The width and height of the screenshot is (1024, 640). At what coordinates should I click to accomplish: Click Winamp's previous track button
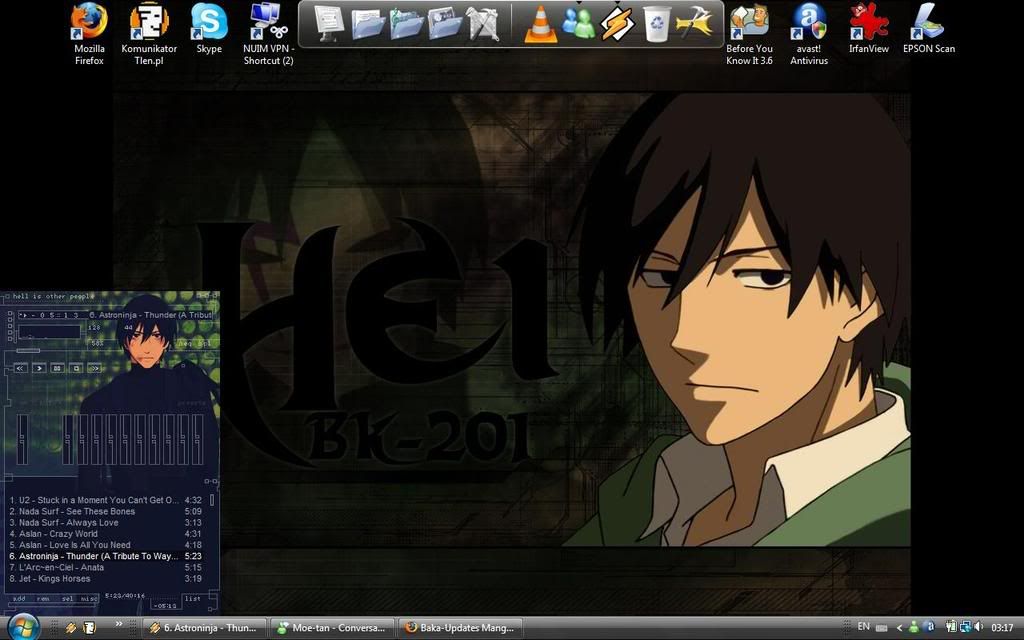(x=20, y=368)
